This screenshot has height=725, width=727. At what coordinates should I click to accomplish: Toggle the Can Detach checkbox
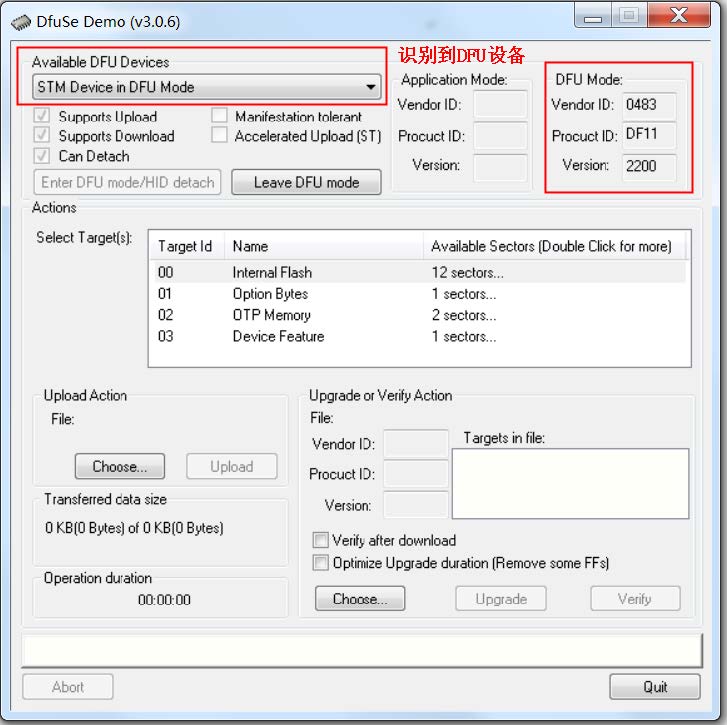click(x=41, y=155)
